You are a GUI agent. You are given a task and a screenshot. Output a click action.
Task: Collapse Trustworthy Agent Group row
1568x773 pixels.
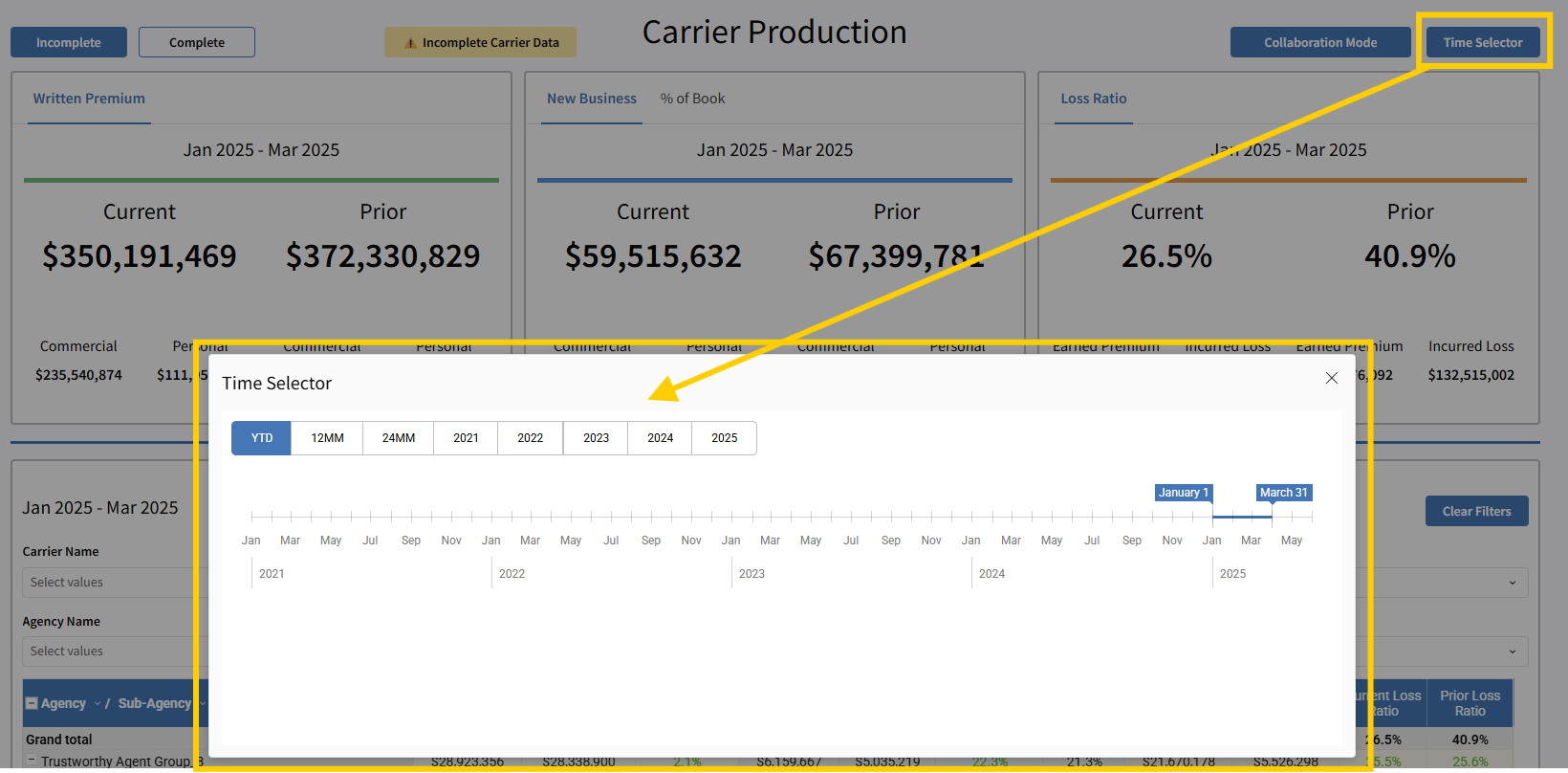(32, 761)
